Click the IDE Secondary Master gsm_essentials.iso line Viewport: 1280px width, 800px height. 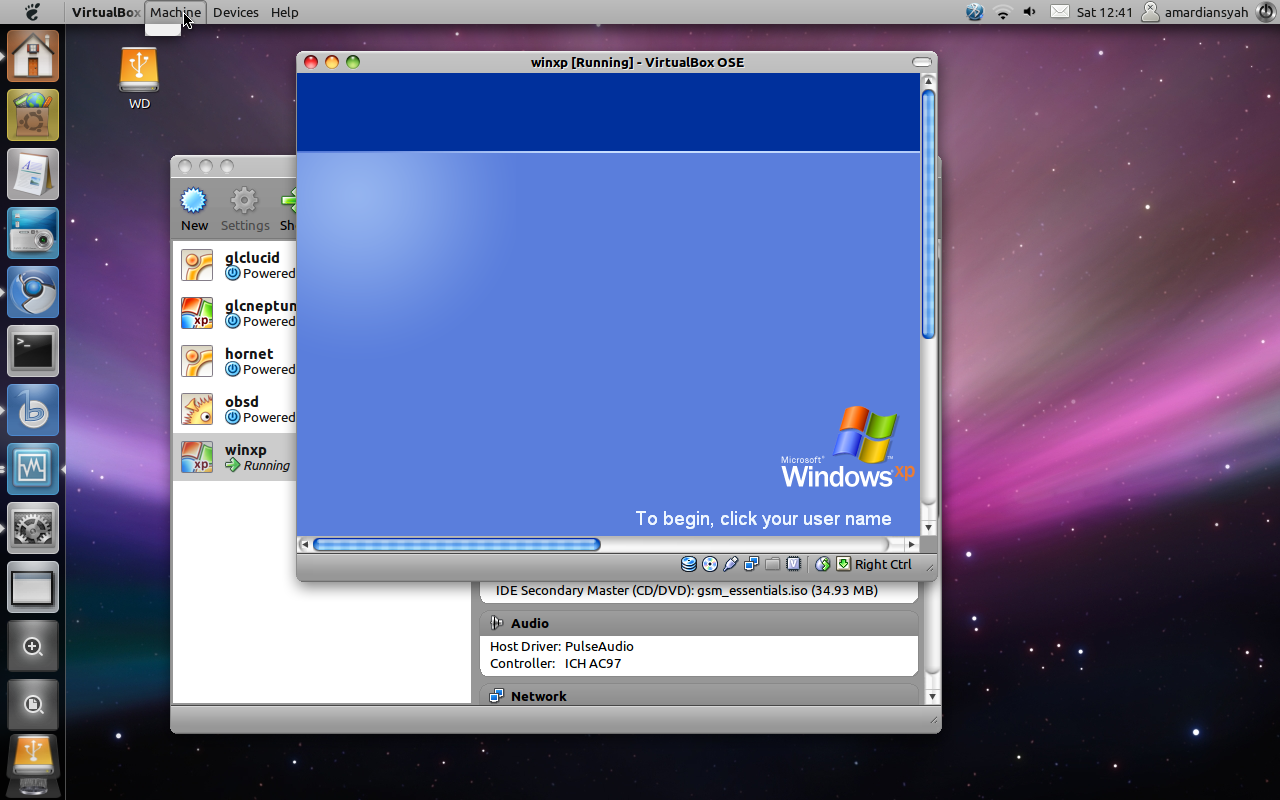pos(687,590)
